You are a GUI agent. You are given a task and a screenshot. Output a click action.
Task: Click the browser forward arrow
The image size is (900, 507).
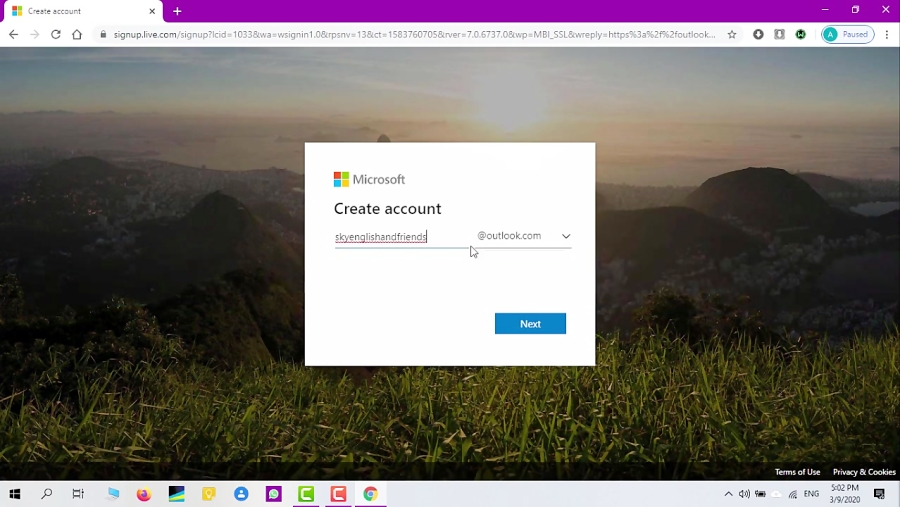(x=34, y=34)
